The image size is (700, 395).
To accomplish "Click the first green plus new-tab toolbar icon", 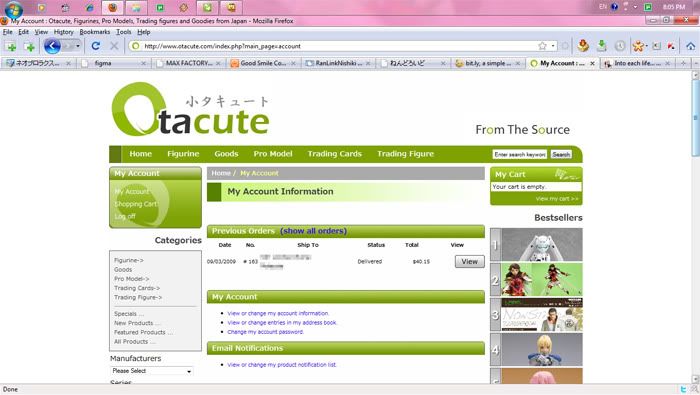I will [x=11, y=46].
